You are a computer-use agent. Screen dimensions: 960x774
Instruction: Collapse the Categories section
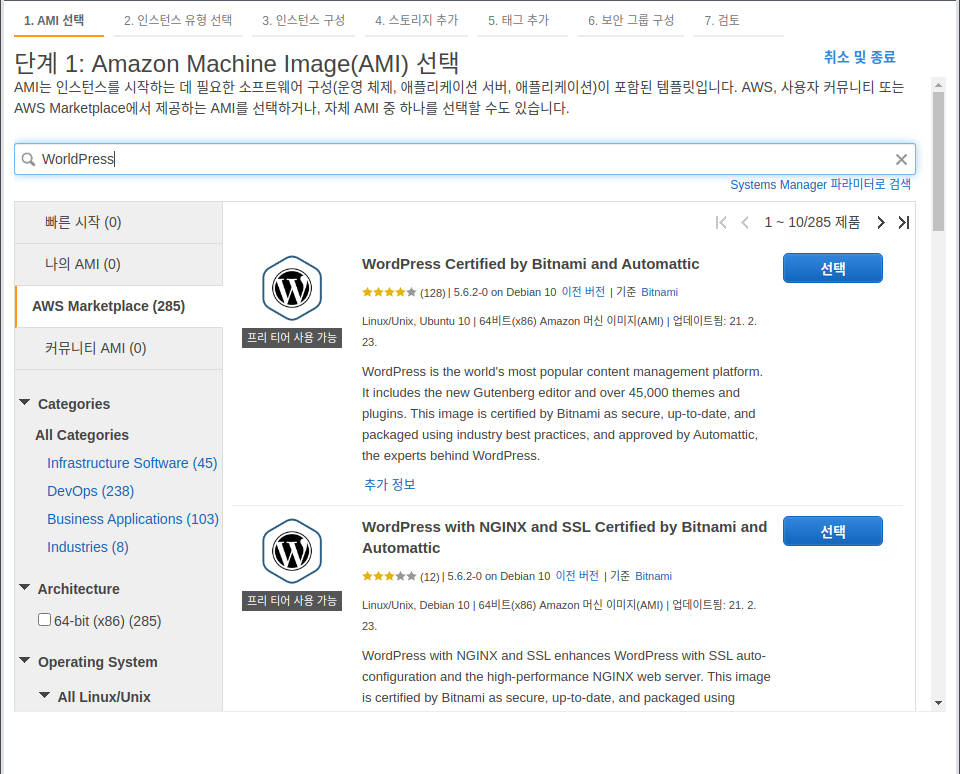tap(24, 402)
